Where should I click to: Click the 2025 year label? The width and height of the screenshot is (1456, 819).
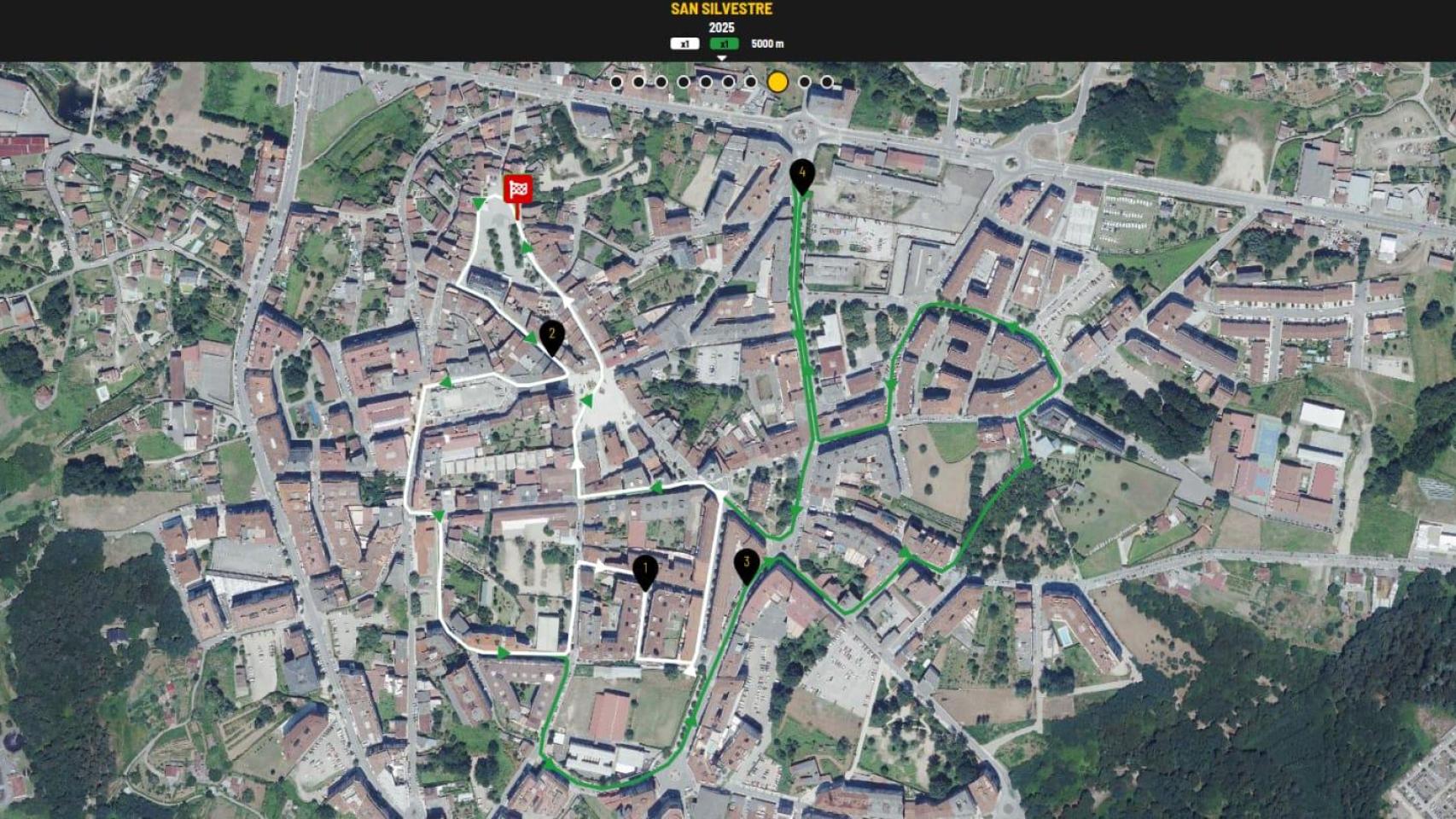click(722, 28)
